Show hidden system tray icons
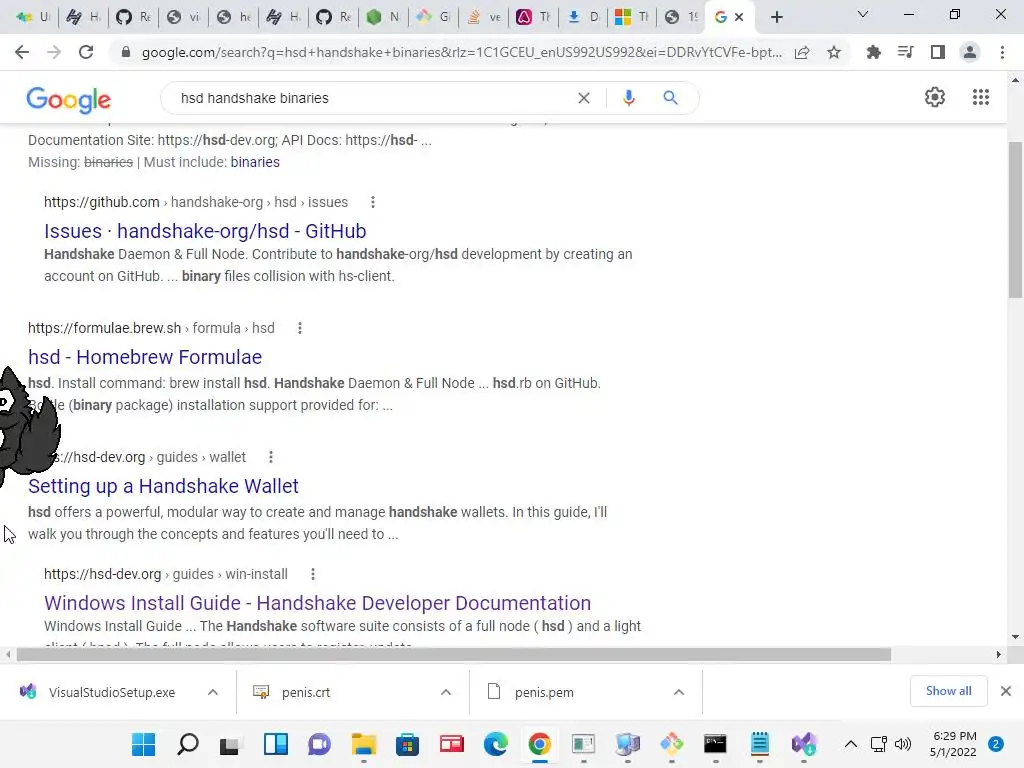This screenshot has width=1024, height=768. [850, 744]
